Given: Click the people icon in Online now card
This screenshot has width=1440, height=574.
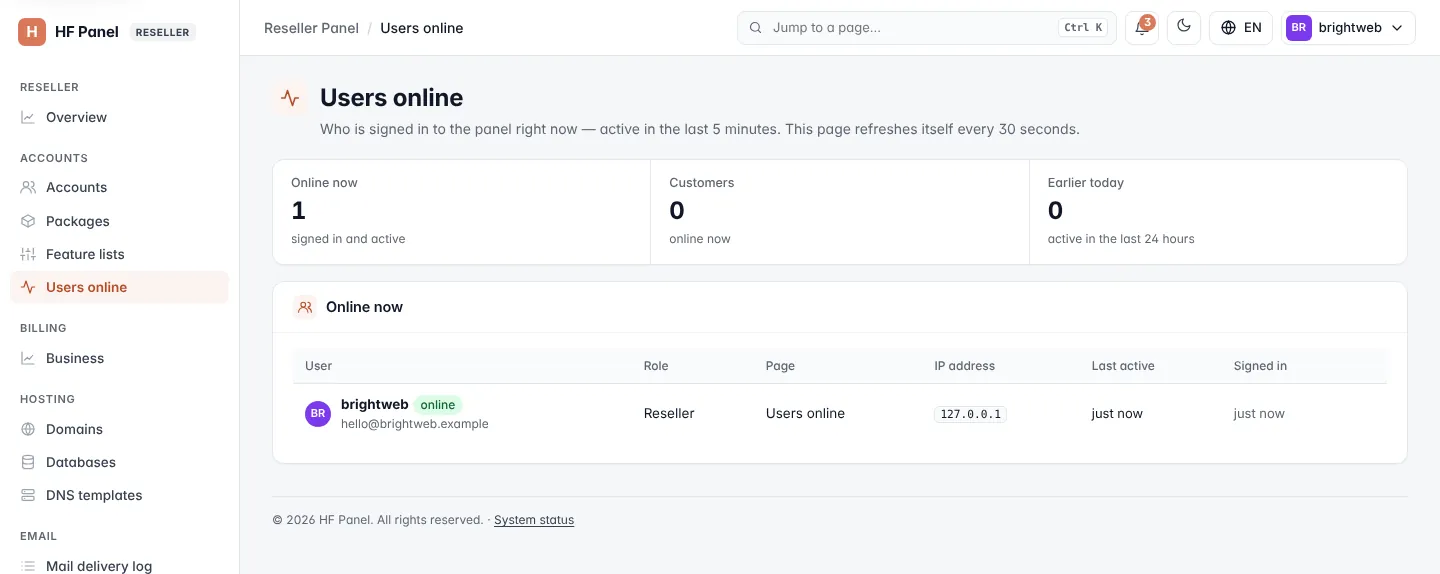Looking at the screenshot, I should 305,307.
